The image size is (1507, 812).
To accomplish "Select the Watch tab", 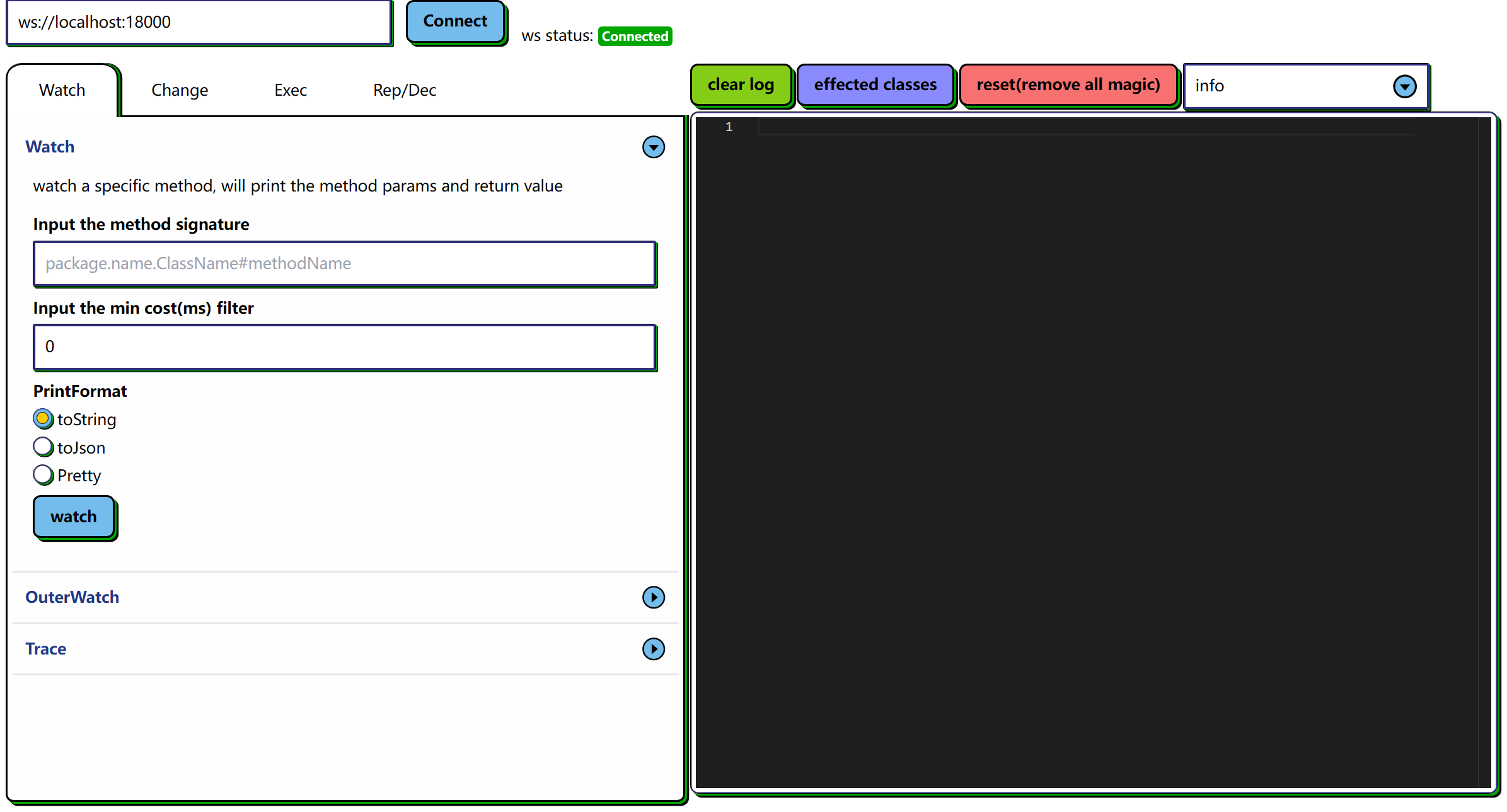I will (x=62, y=90).
